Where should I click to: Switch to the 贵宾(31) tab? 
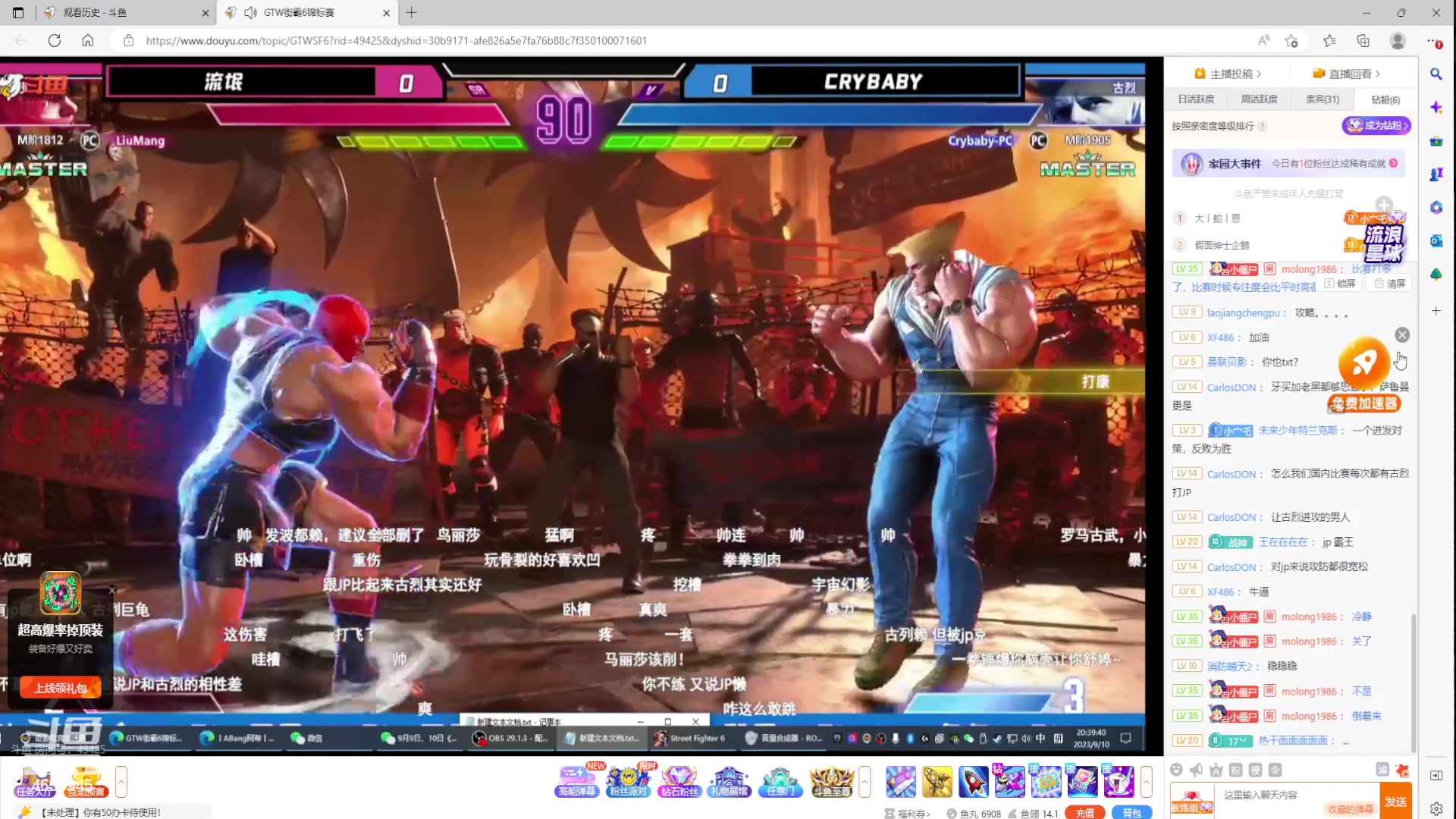point(1323,99)
